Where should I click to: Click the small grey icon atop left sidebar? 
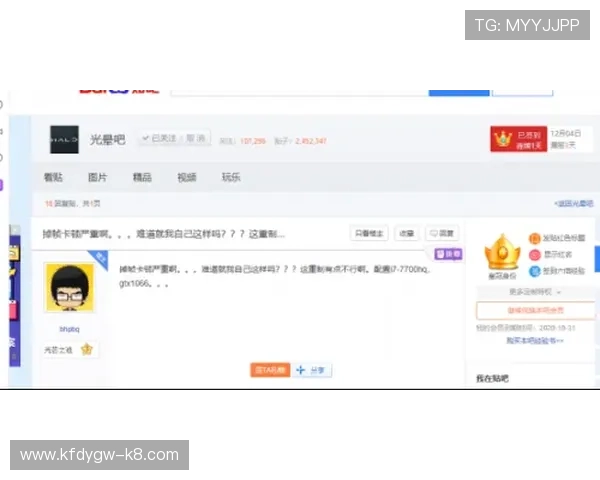click(x=15, y=230)
